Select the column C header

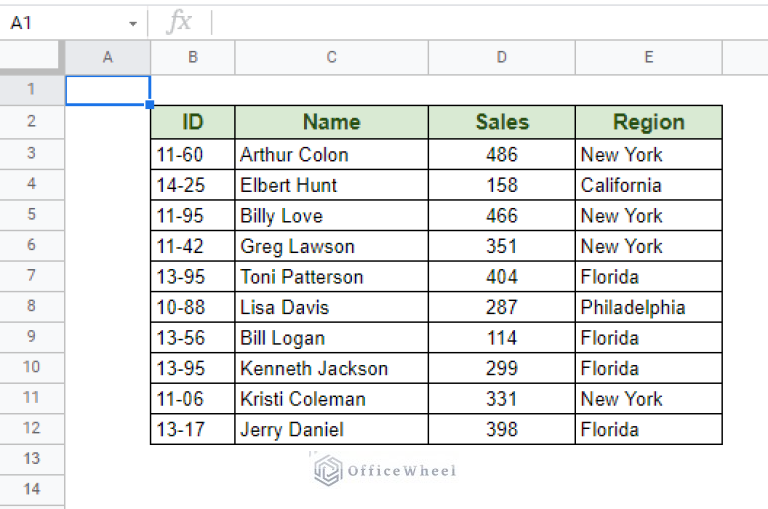click(331, 57)
